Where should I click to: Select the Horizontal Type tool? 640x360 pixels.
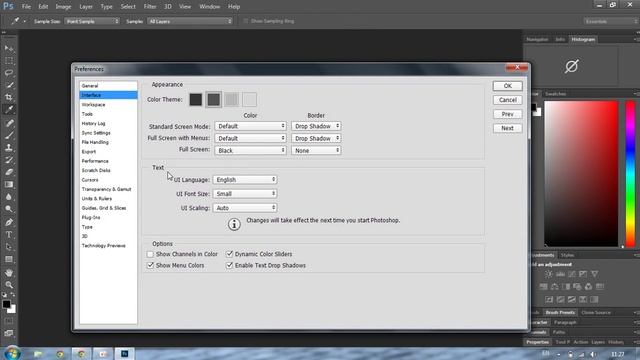click(x=9, y=235)
